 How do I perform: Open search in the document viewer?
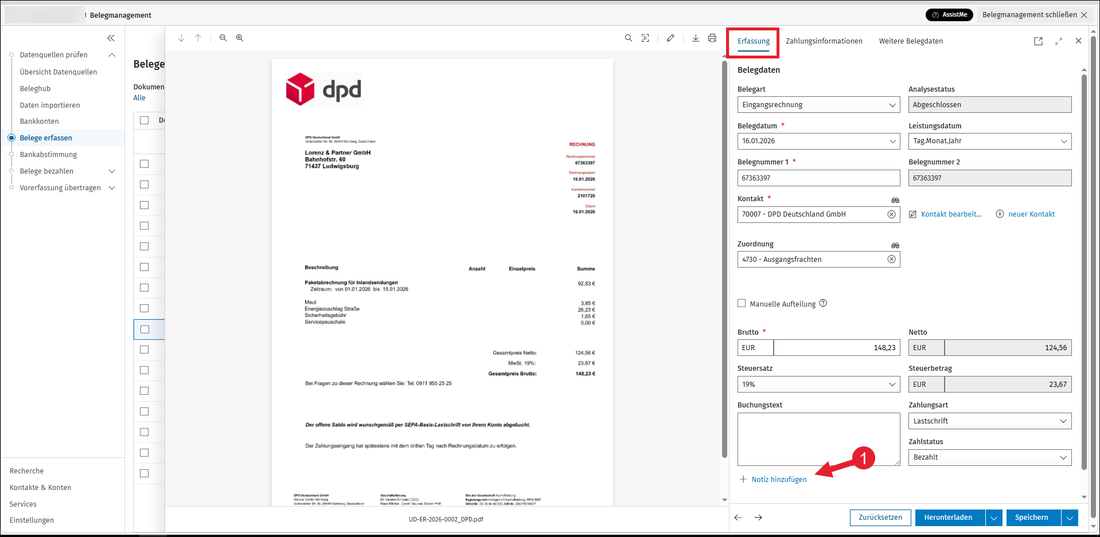pos(629,38)
